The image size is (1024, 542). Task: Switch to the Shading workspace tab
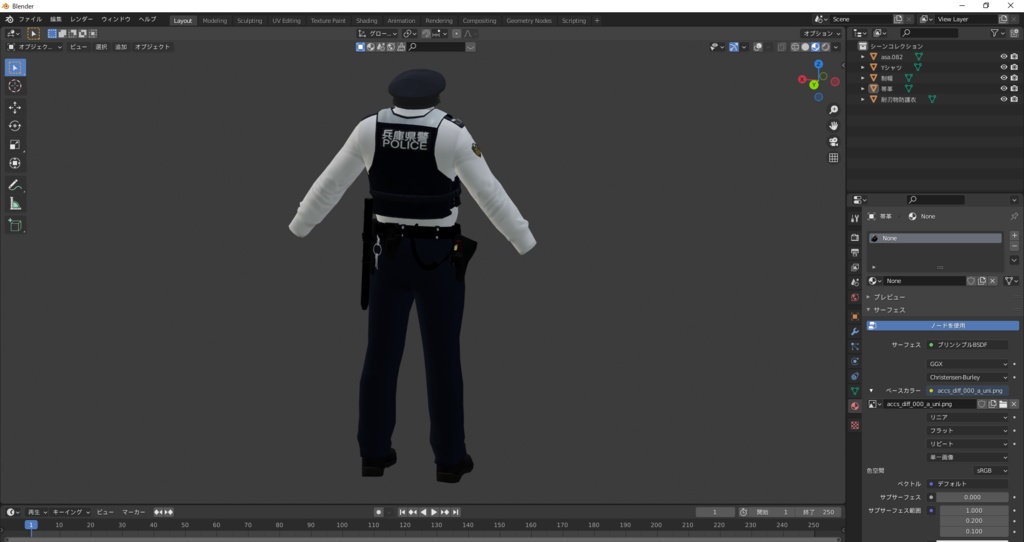pyautogui.click(x=366, y=20)
